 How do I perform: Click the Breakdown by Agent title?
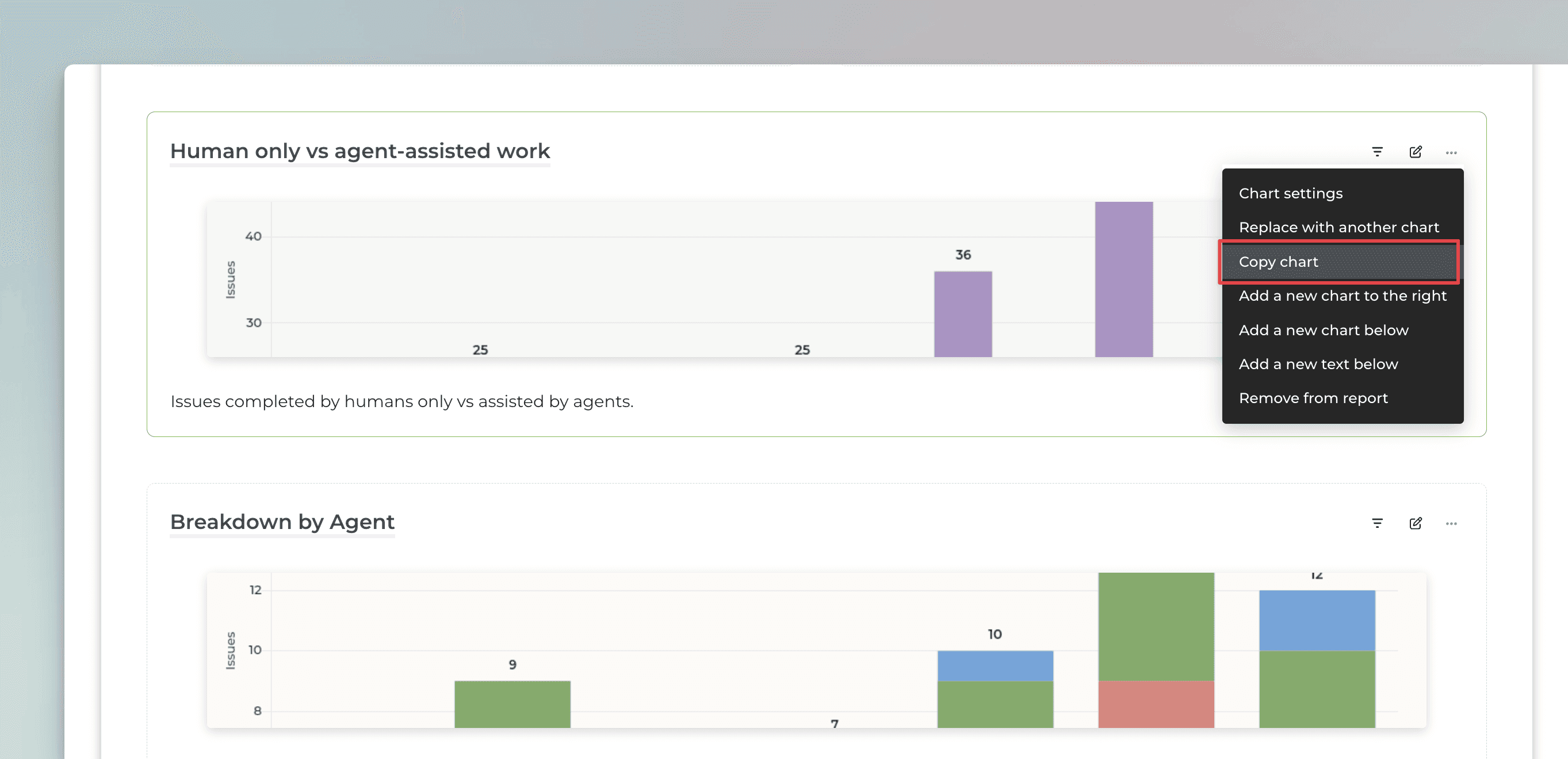pyautogui.click(x=282, y=522)
